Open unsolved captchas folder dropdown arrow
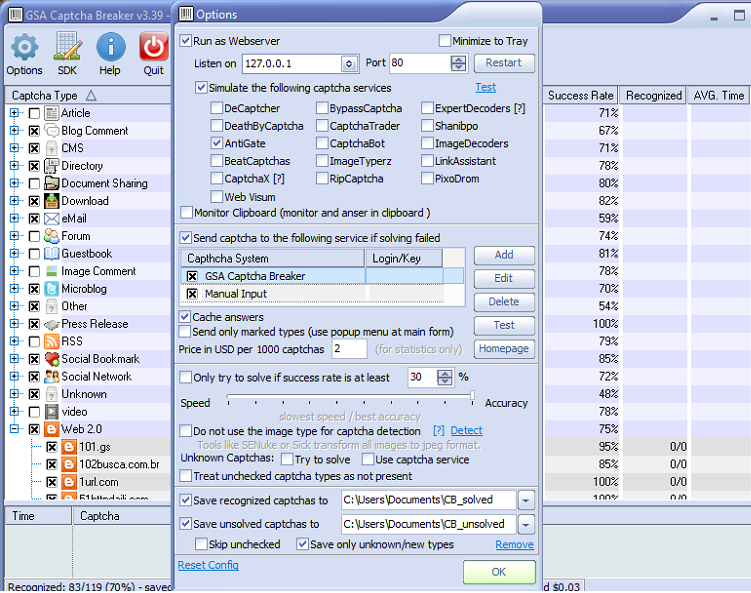Image resolution: width=751 pixels, height=593 pixels. [x=525, y=525]
